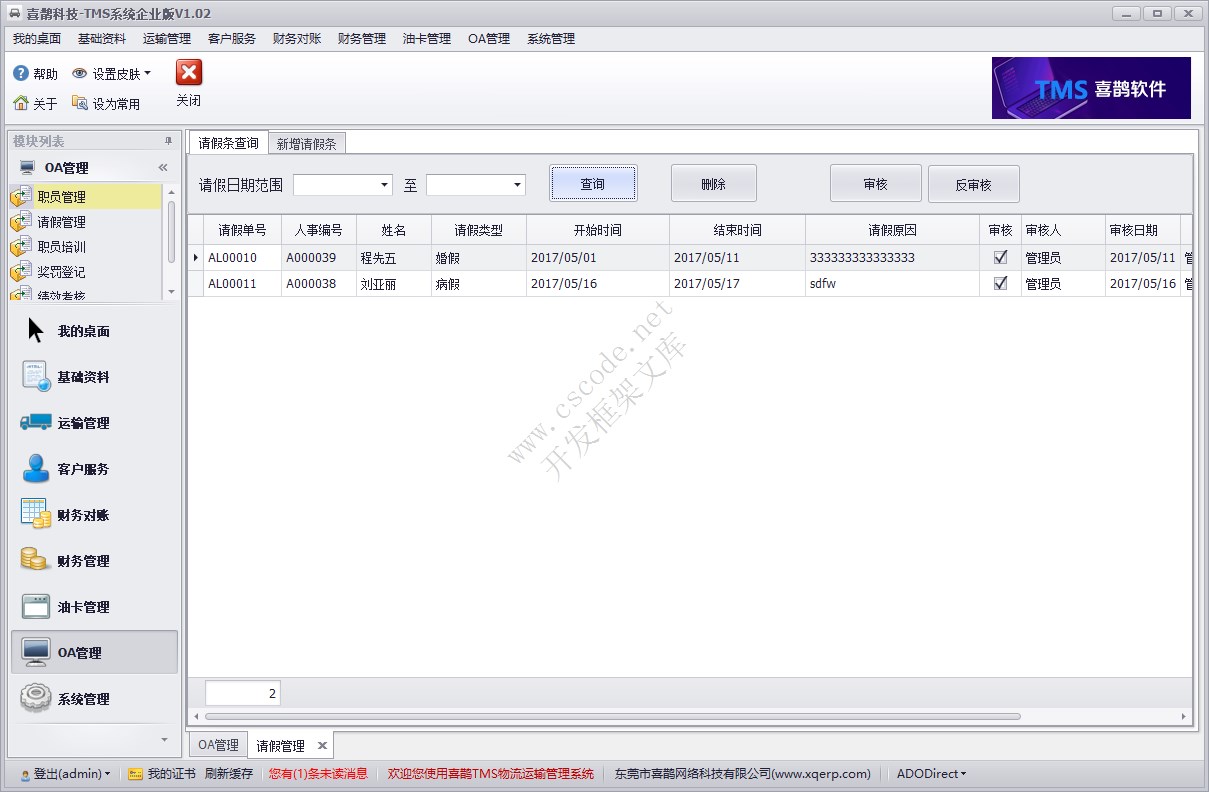Open the 基础资料 menu
The width and height of the screenshot is (1209, 792).
102,39
